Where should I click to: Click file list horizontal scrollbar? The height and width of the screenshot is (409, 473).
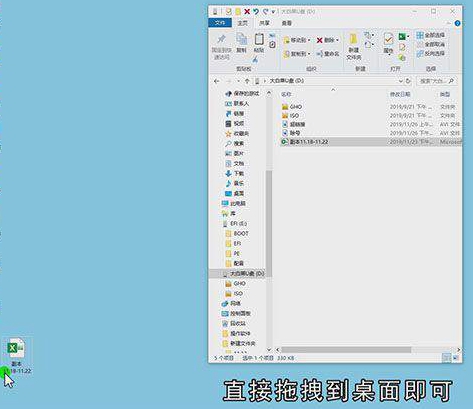coord(346,350)
